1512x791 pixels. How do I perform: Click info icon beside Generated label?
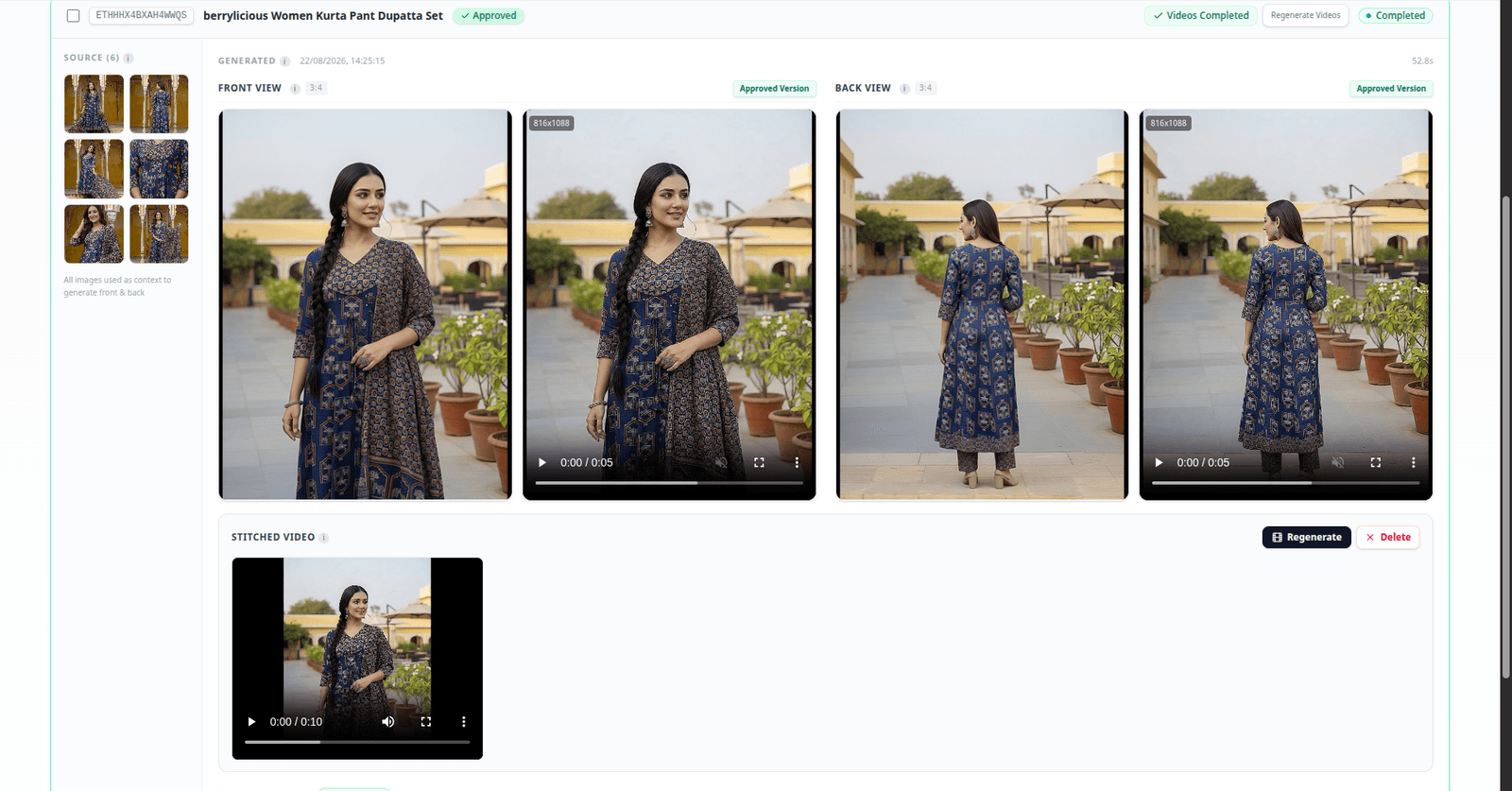(x=284, y=60)
